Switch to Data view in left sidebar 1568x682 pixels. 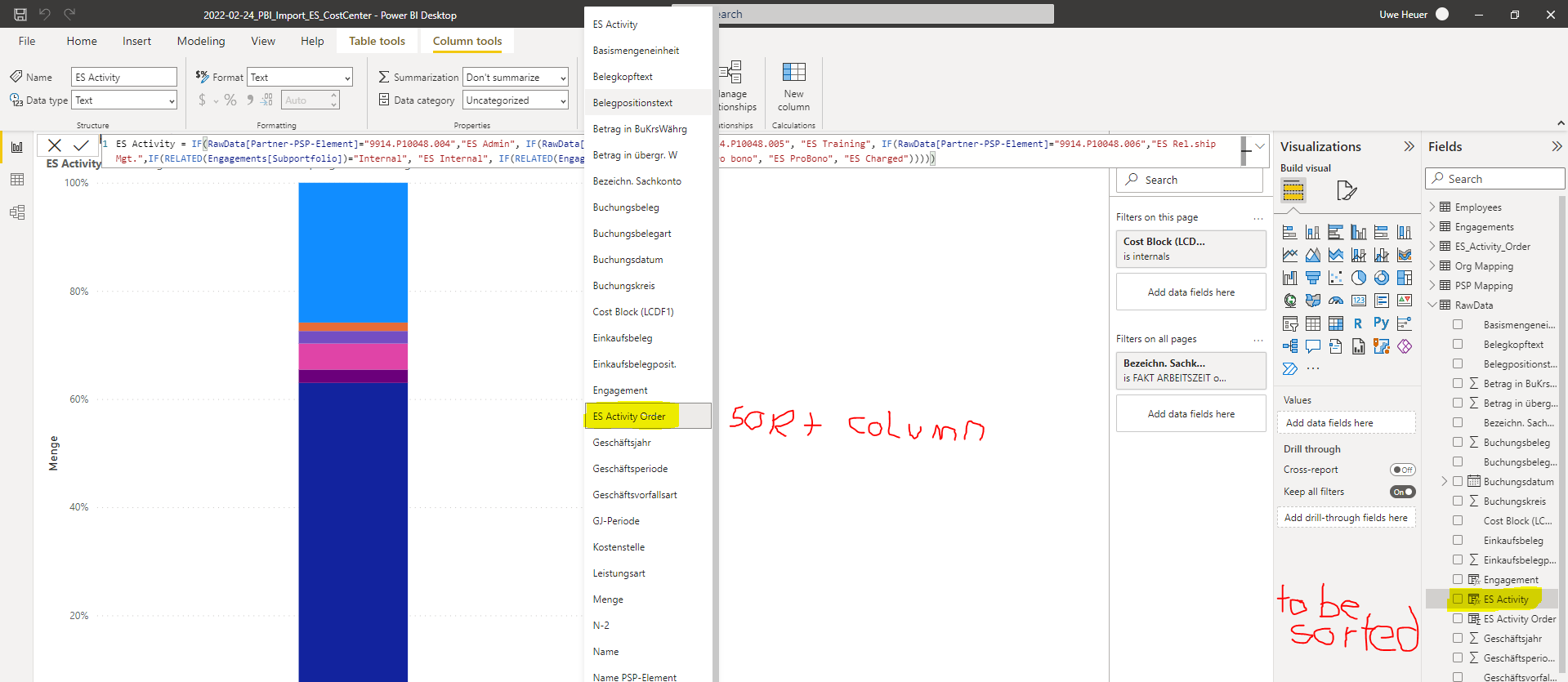click(17, 180)
